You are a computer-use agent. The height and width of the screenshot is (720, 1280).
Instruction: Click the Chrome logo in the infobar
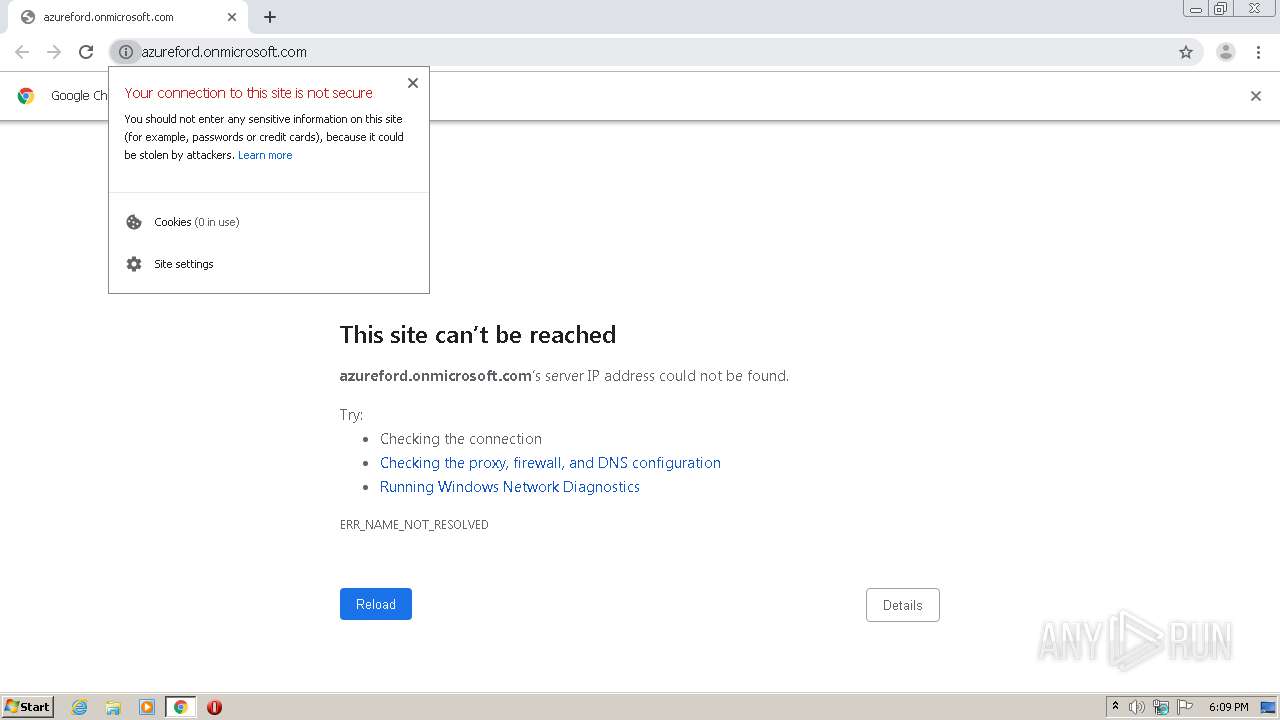[x=26, y=96]
